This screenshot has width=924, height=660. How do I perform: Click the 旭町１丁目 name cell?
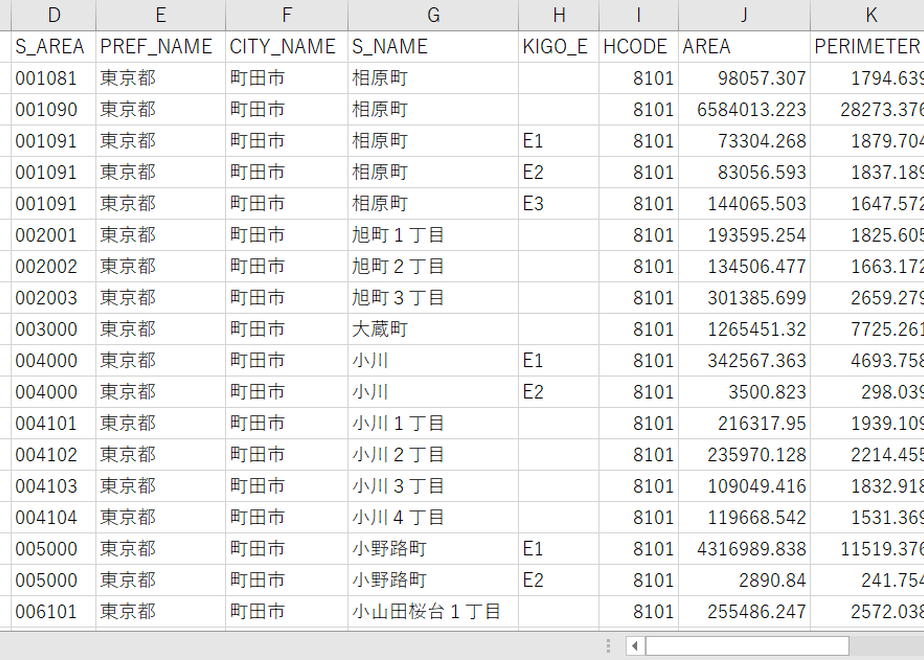(433, 235)
